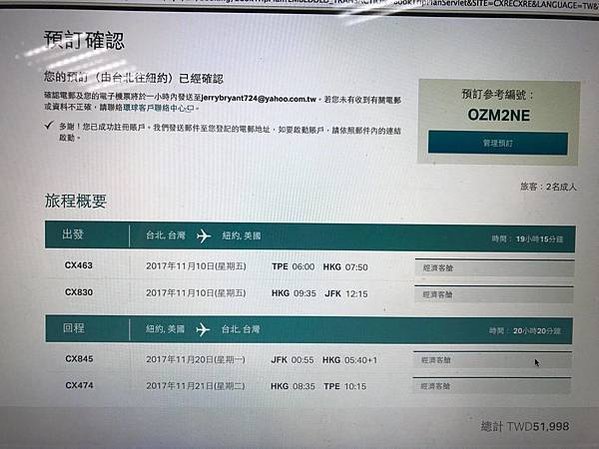This screenshot has height=449, width=599.
Task: Click the 總計 TWD51,998 total amount
Action: [x=525, y=426]
